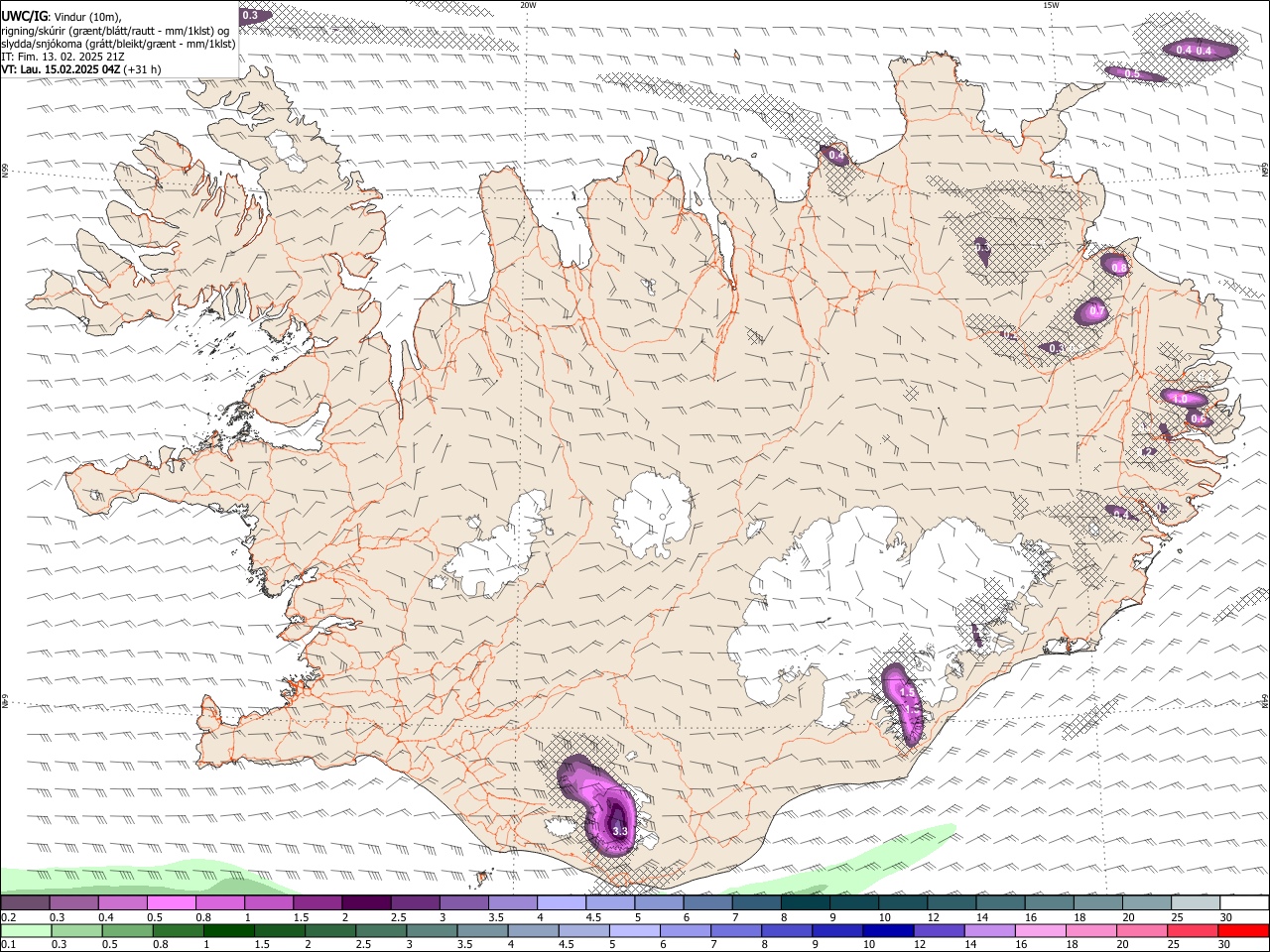This screenshot has height=952, width=1270.
Task: Click the 0.3 value at the top left
Action: coord(250,15)
